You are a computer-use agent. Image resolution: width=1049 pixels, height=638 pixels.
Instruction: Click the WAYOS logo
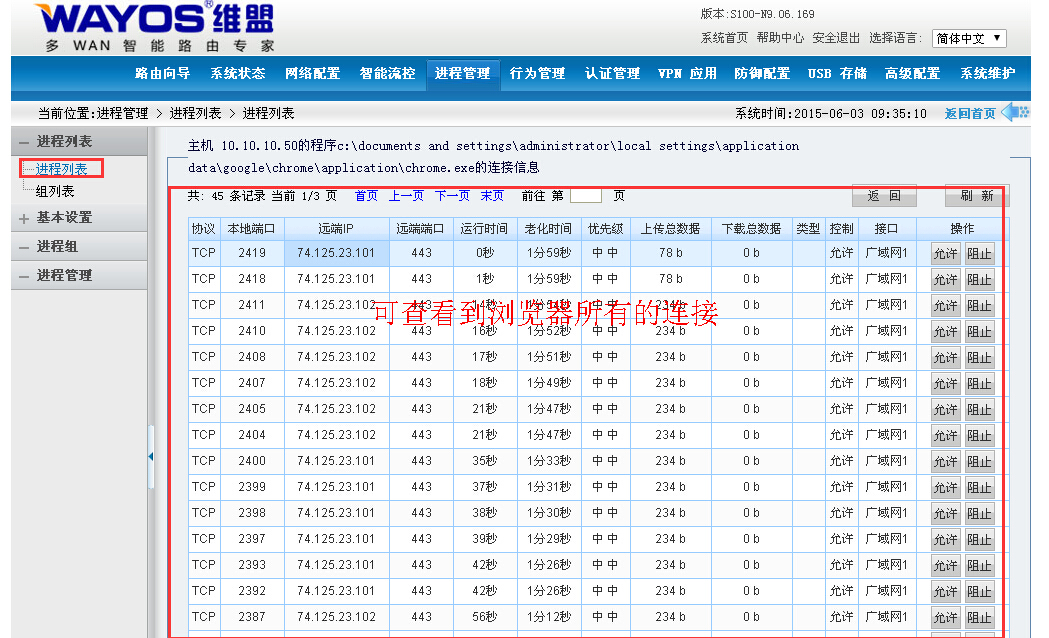pos(155,28)
